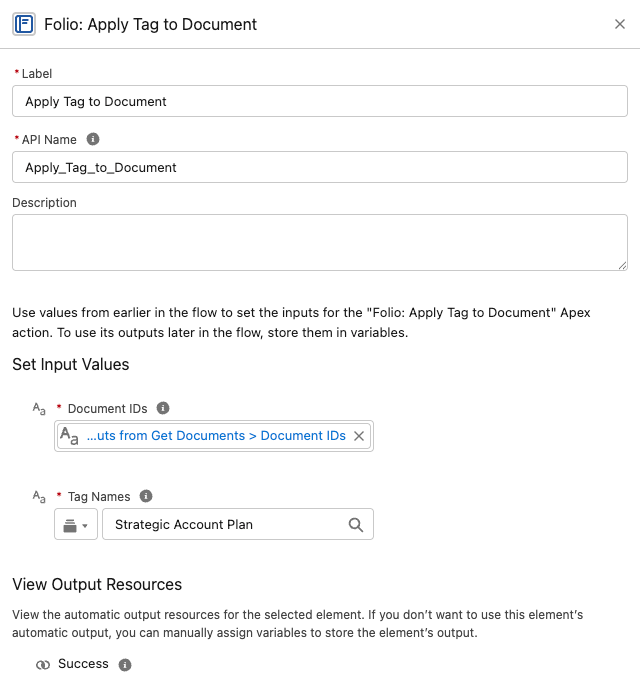Click the Success output link icon

click(43, 664)
